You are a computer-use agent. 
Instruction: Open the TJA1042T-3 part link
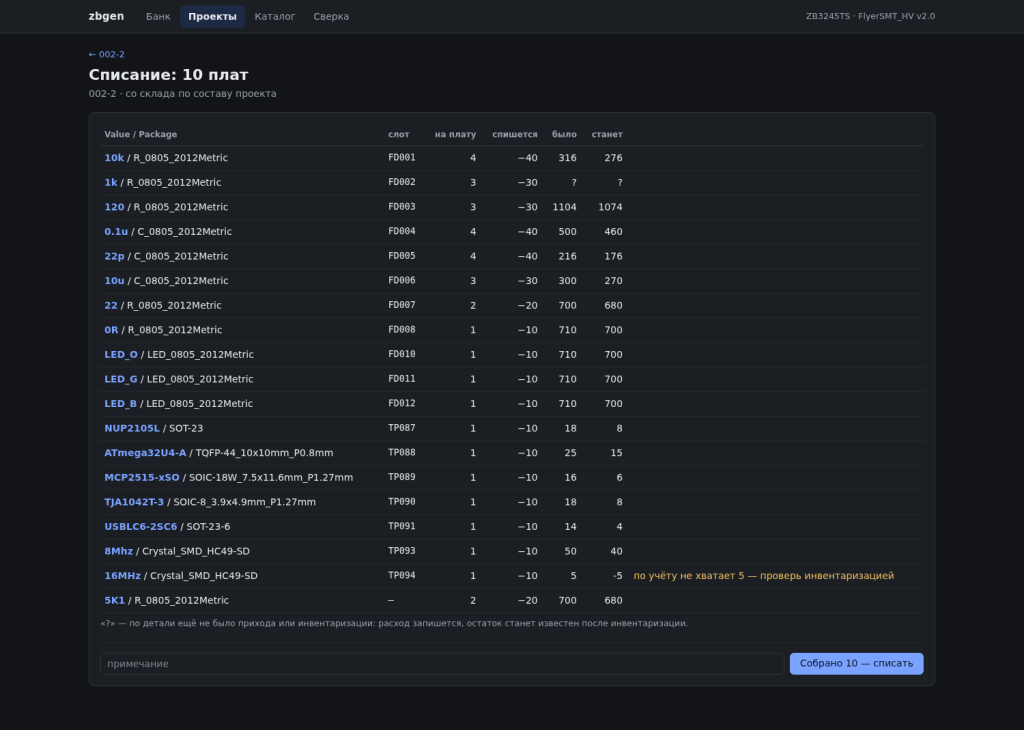pyautogui.click(x=135, y=502)
